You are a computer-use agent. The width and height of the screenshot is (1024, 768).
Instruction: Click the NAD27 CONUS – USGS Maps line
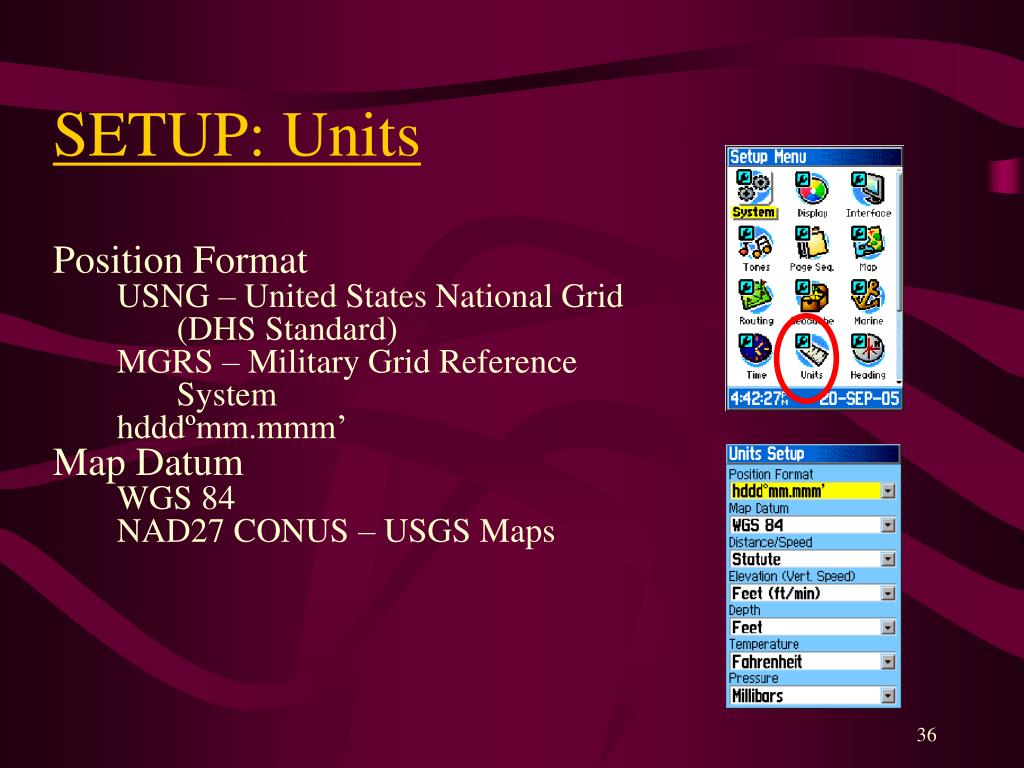[336, 531]
